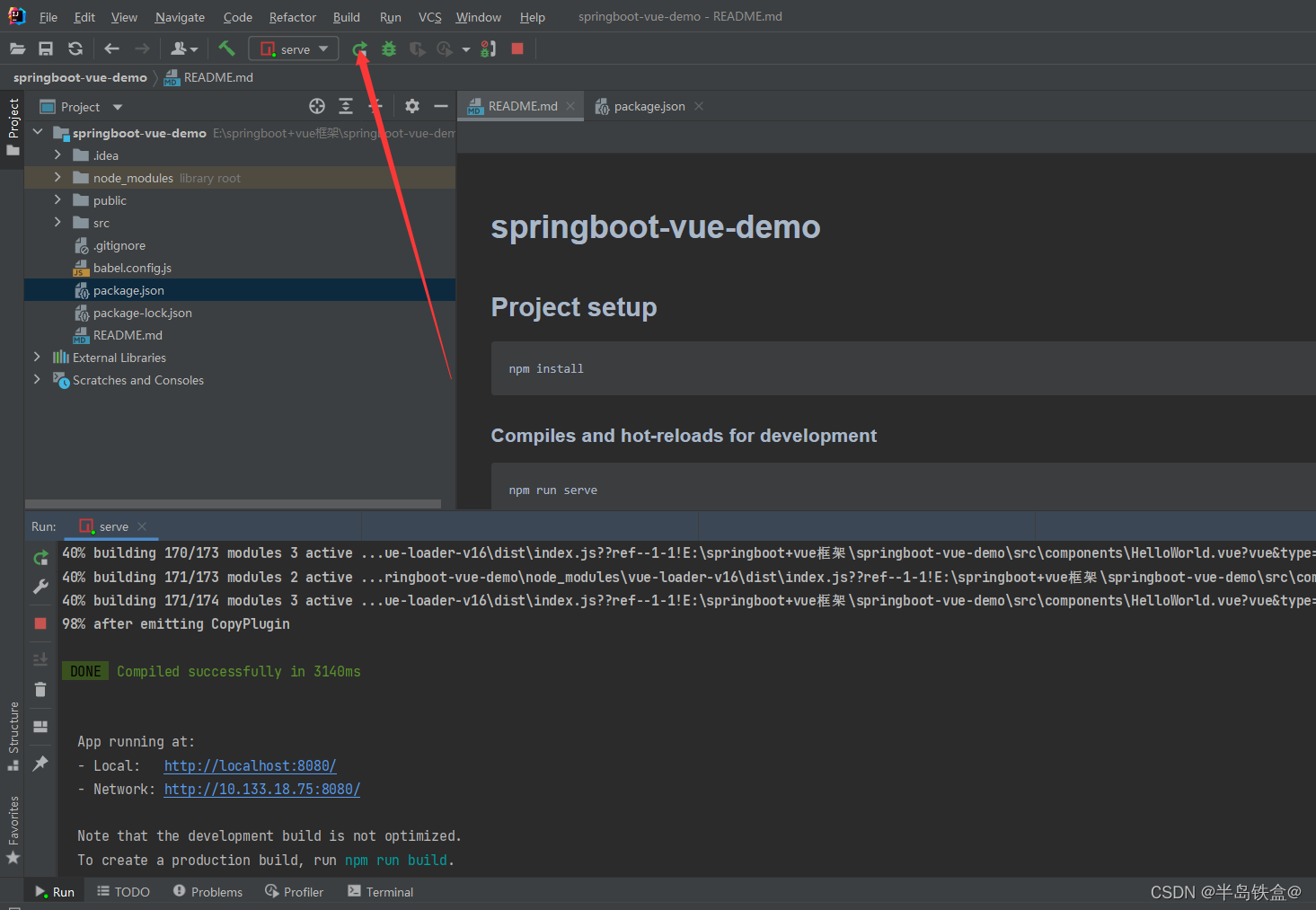Expand the node_modules folder
This screenshot has width=1316, height=910.
point(57,177)
